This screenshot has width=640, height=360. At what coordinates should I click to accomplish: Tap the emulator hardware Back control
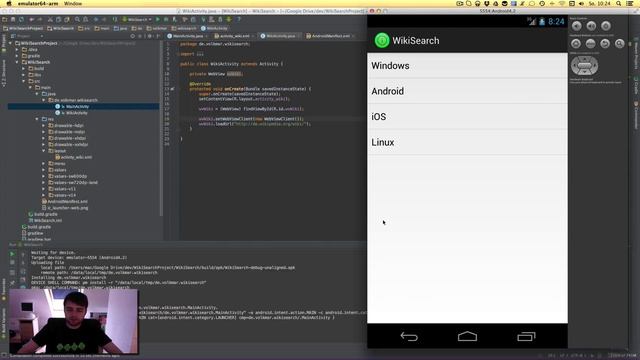tap(605, 43)
